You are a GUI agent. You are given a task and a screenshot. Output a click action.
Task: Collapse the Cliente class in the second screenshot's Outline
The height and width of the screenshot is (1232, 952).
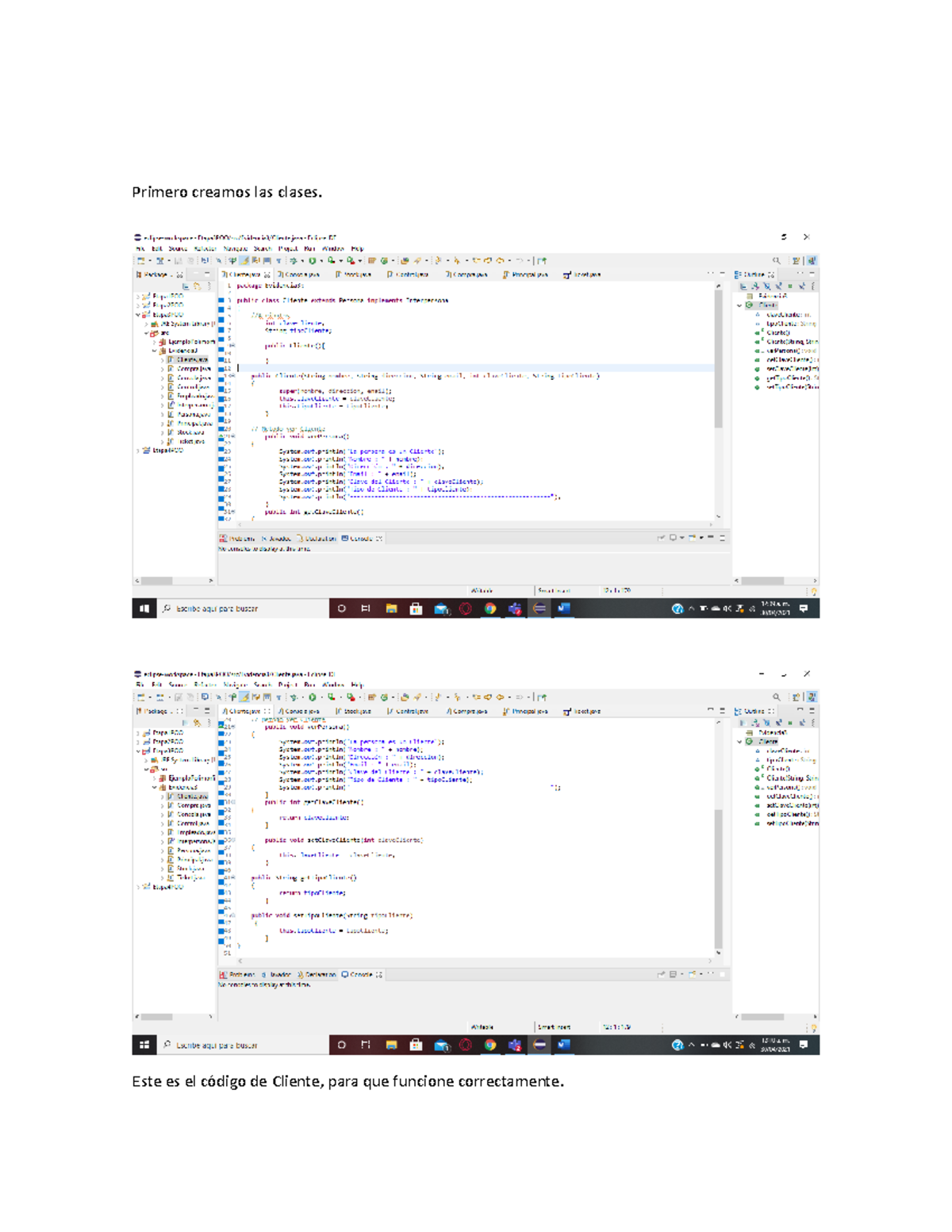pyautogui.click(x=739, y=742)
